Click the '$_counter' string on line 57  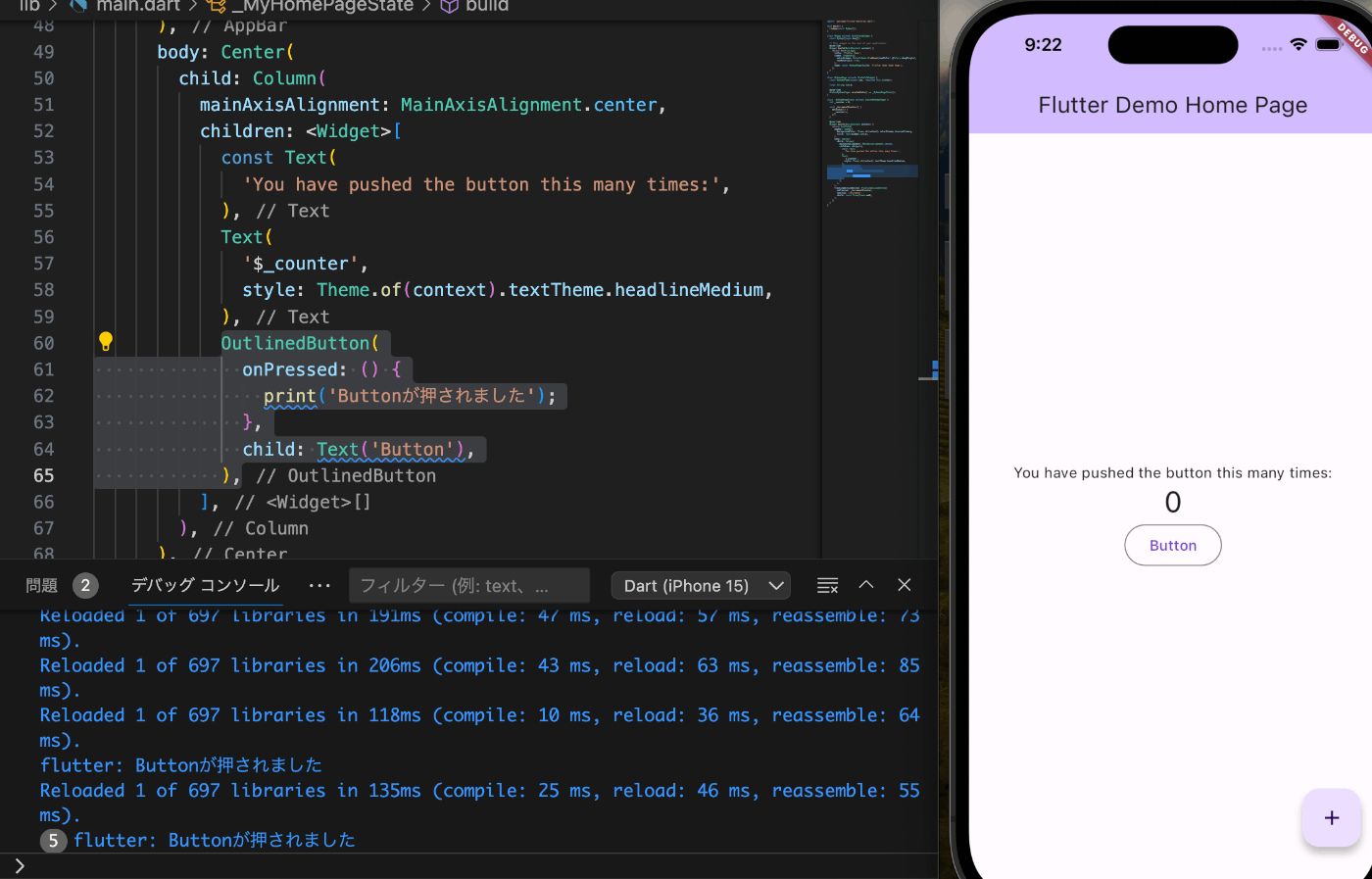click(x=300, y=264)
